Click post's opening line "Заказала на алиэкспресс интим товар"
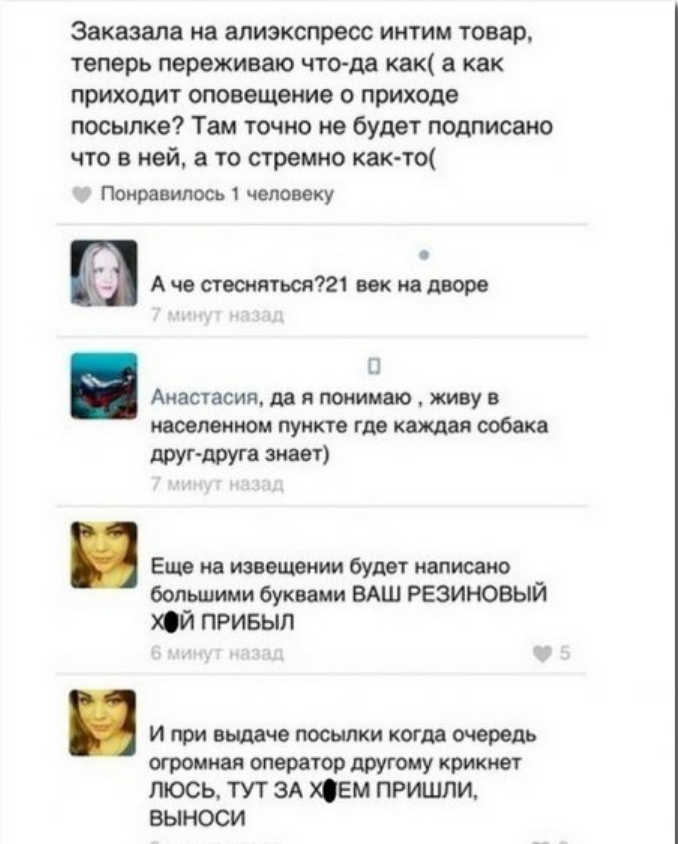Screen dimensions: 678x844 click(301, 32)
